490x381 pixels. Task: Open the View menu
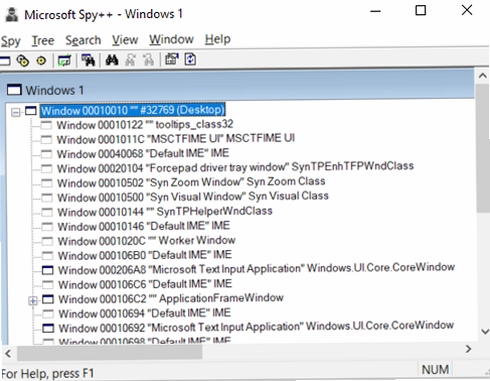tap(125, 40)
